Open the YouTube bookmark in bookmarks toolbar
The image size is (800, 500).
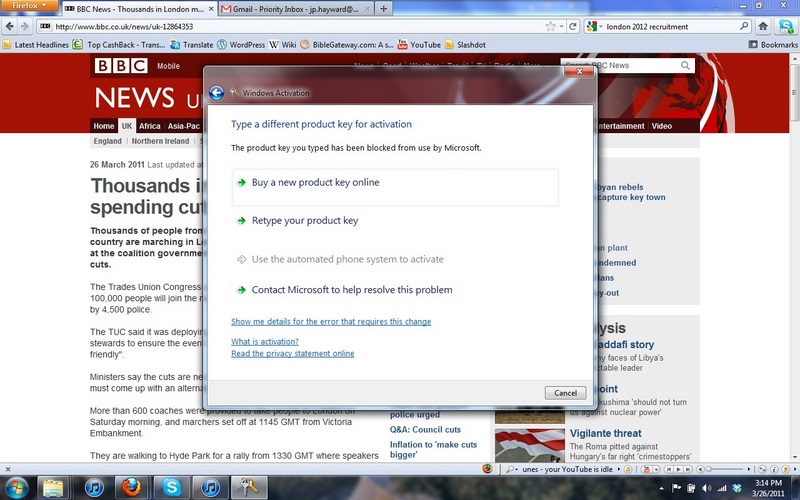point(419,44)
